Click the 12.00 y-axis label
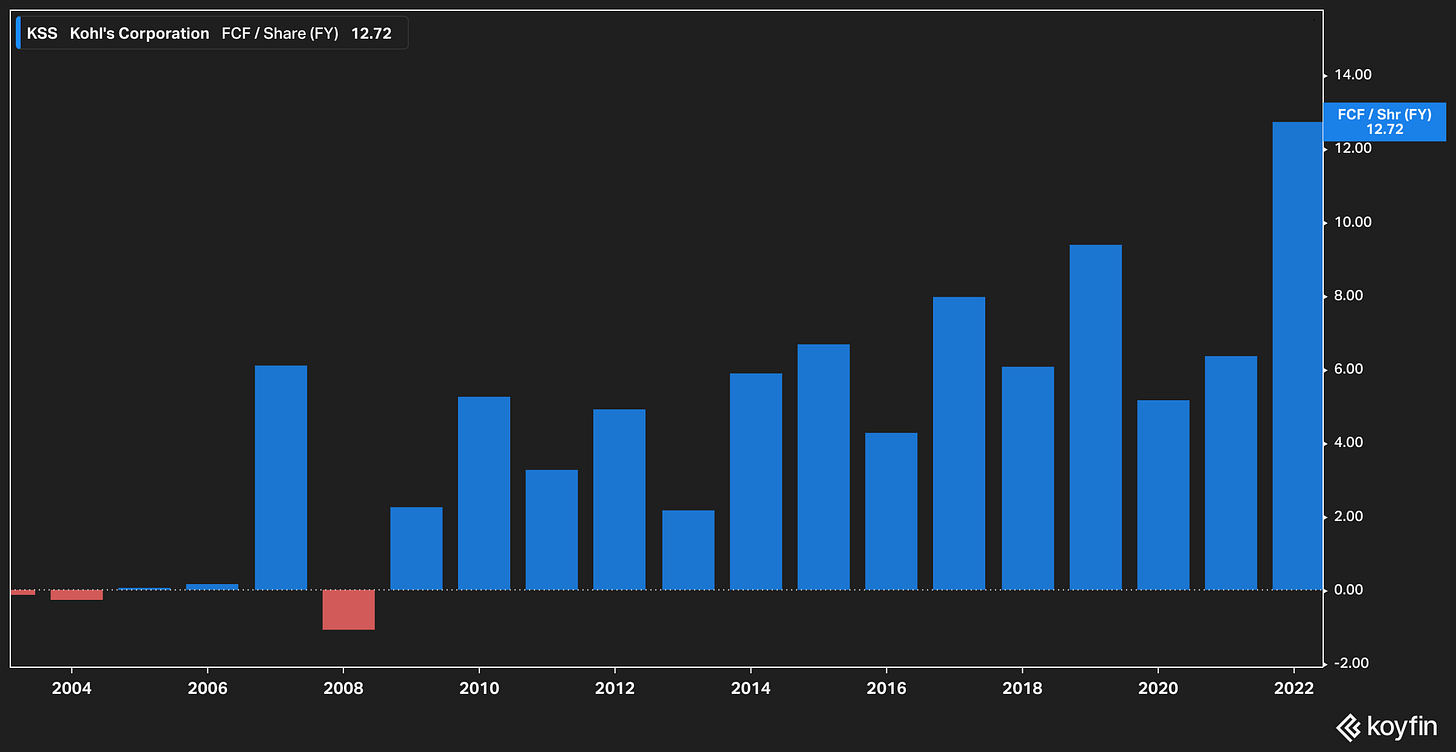 [1351, 148]
